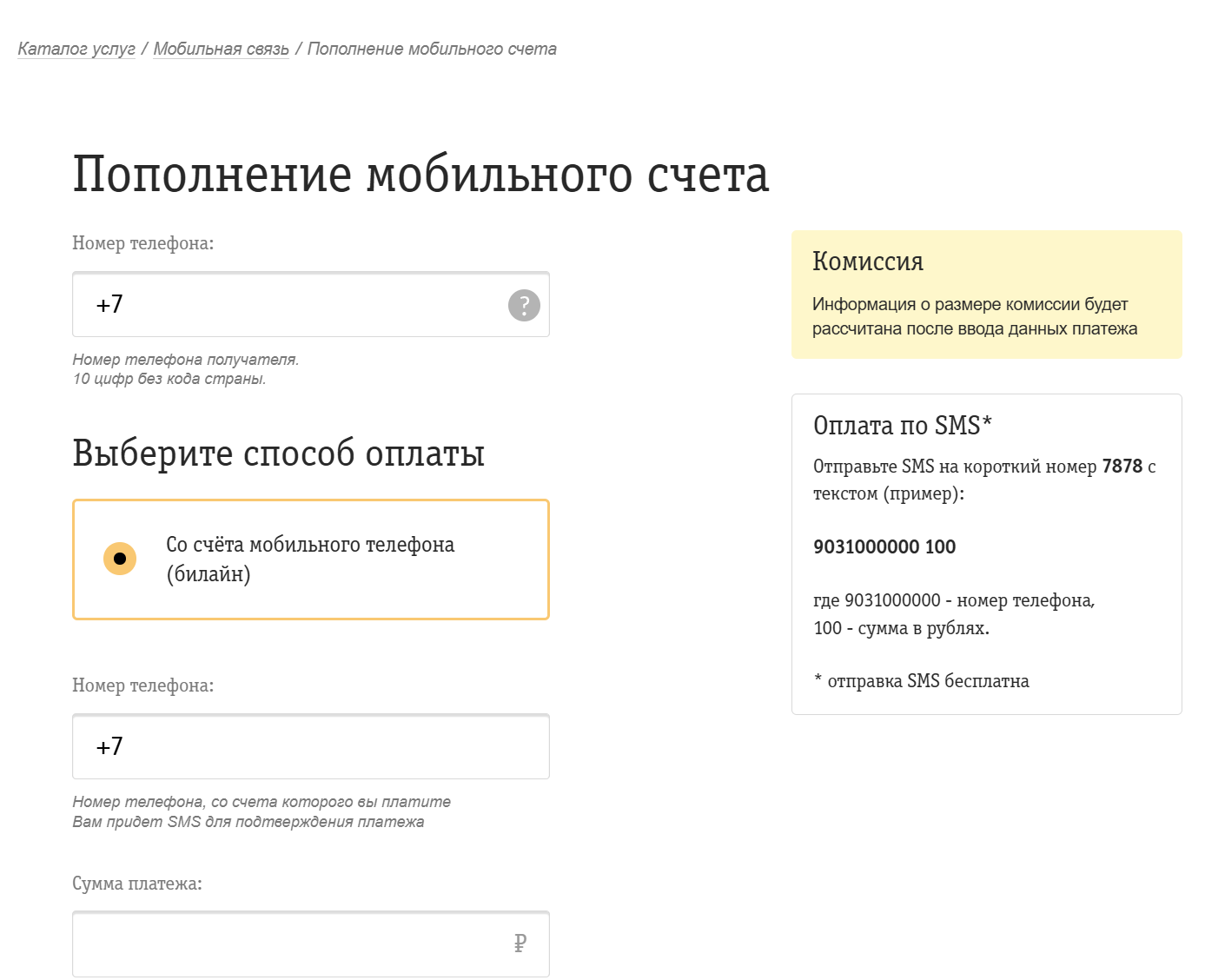Click the Оплата по SMS panel heading
Image resolution: width=1205 pixels, height=980 pixels.
click(901, 427)
